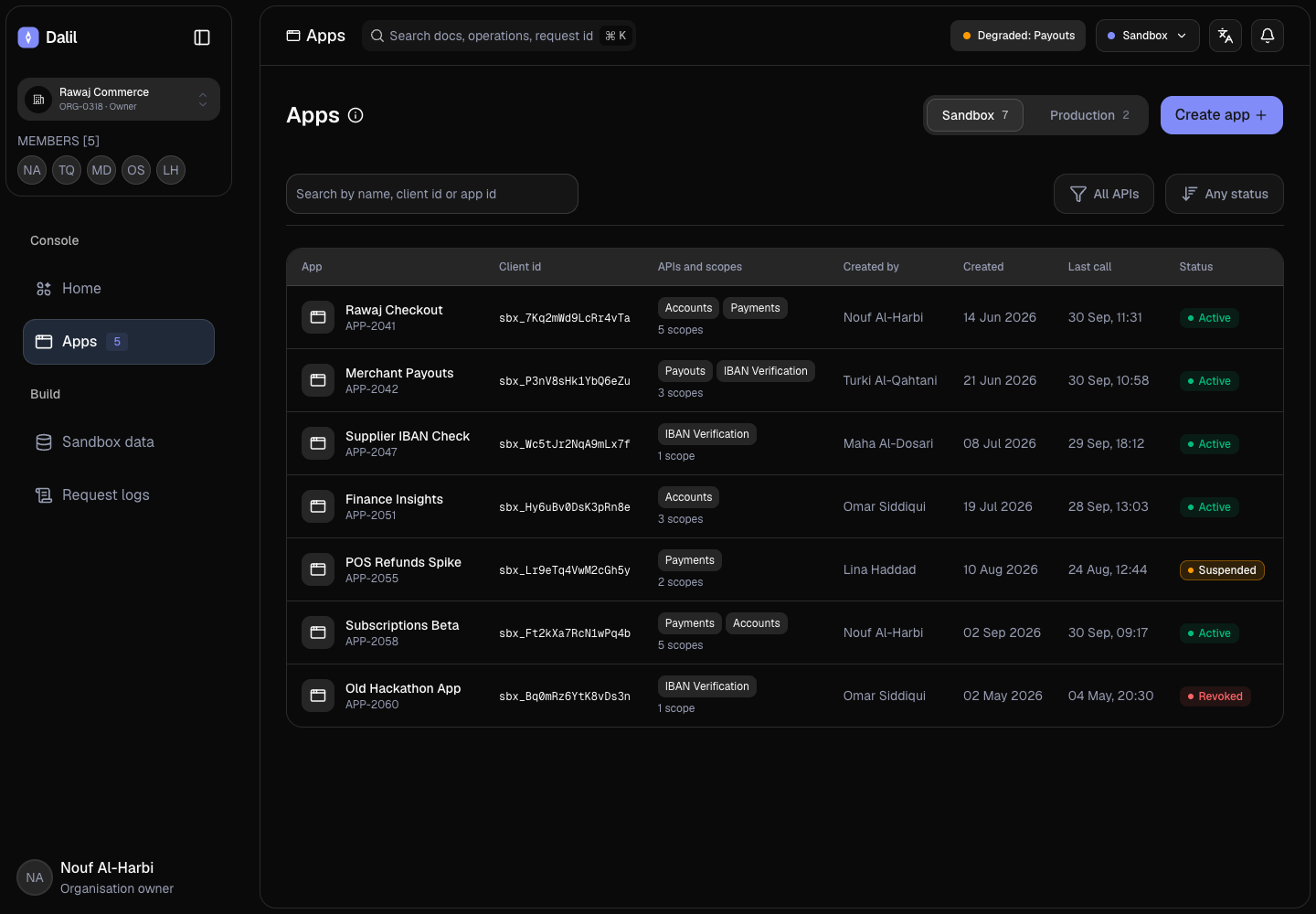This screenshot has width=1316, height=914.
Task: Select client id sbx_7Kq2mWd9LcRr4vTa
Action: [565, 318]
